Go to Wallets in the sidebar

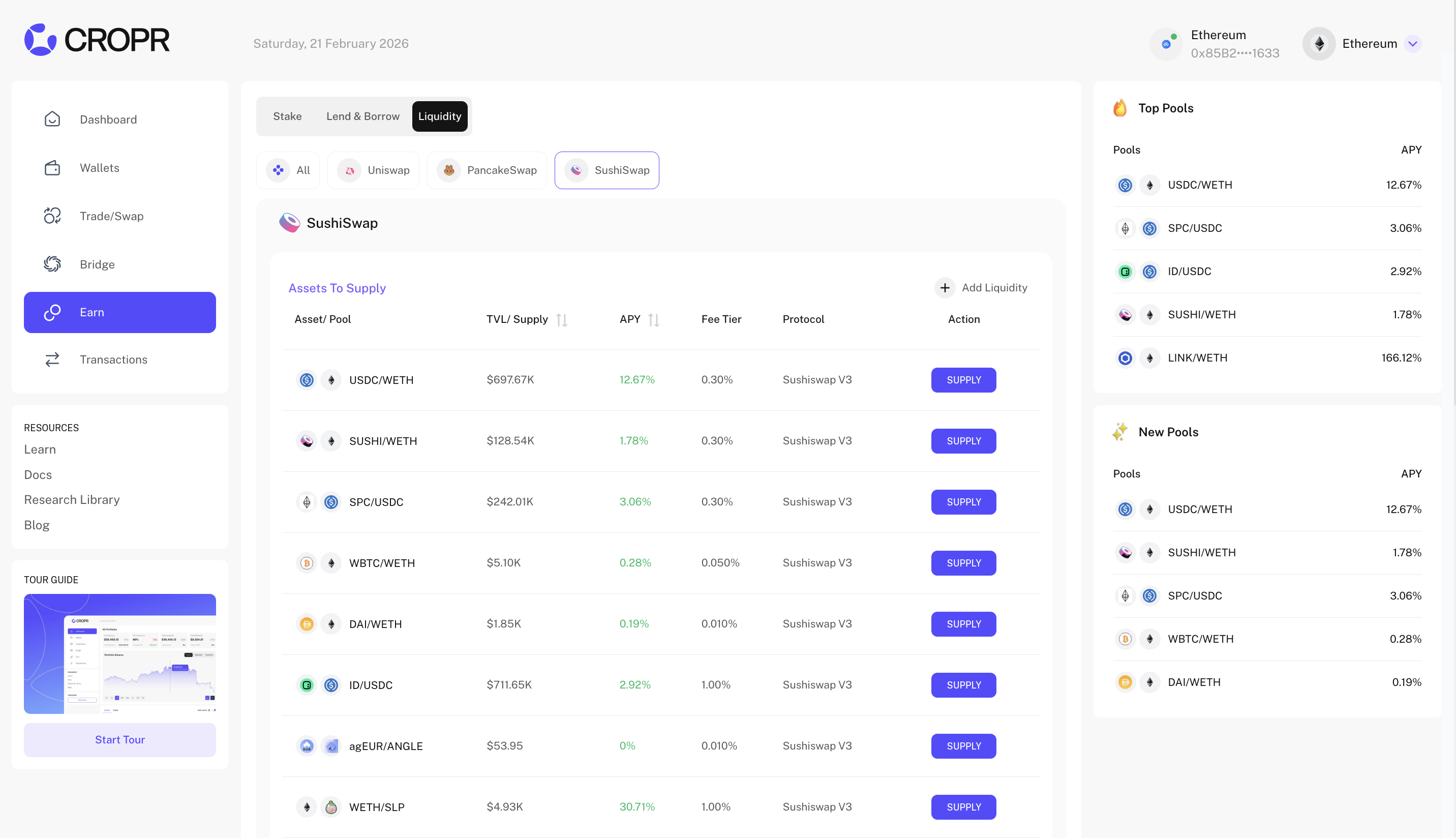119,167
